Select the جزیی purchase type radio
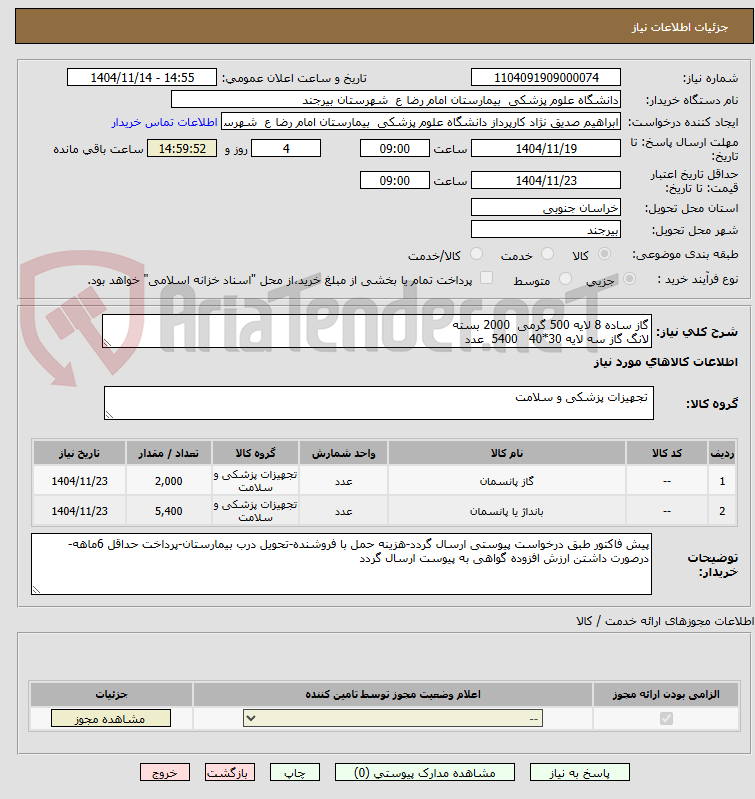 [x=629, y=279]
